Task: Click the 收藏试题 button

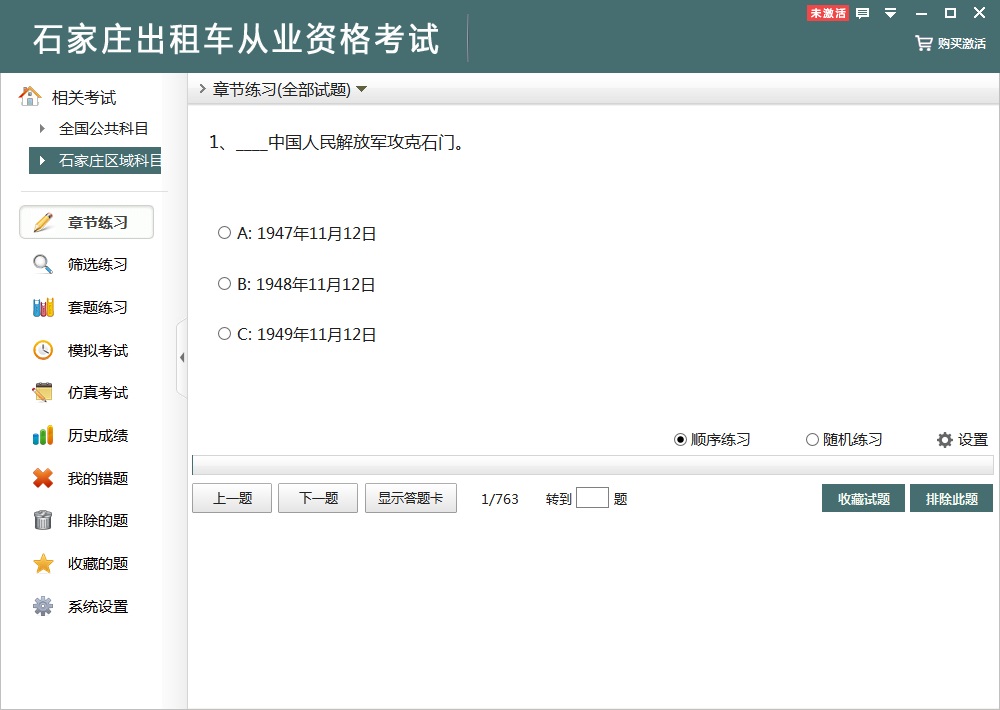Action: tap(864, 498)
